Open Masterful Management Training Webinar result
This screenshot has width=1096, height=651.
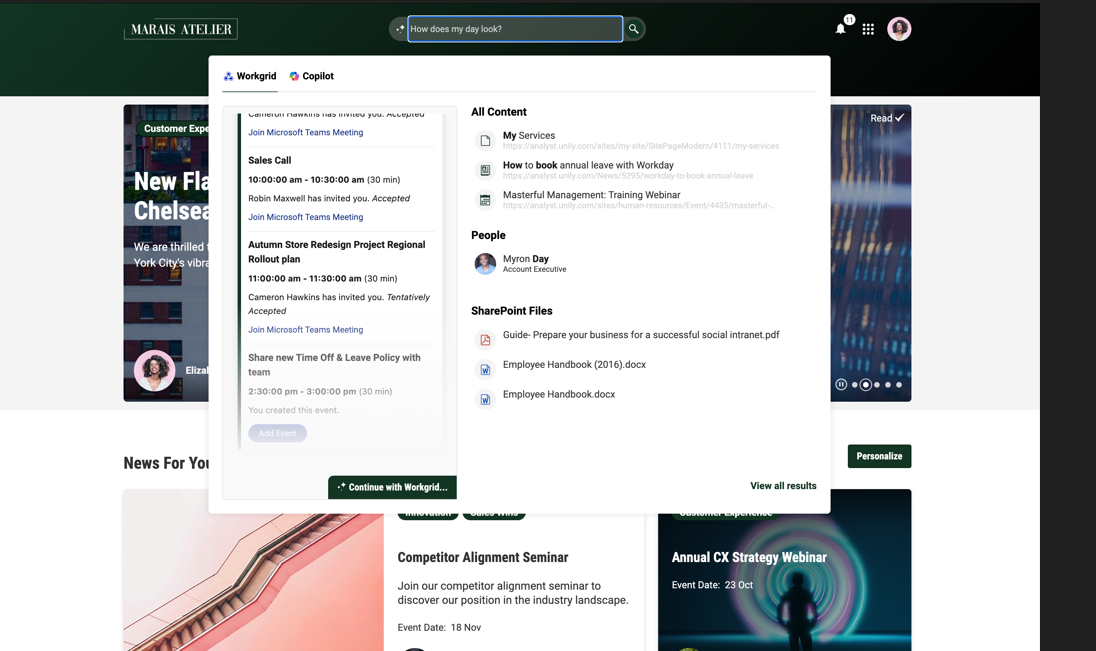point(591,195)
